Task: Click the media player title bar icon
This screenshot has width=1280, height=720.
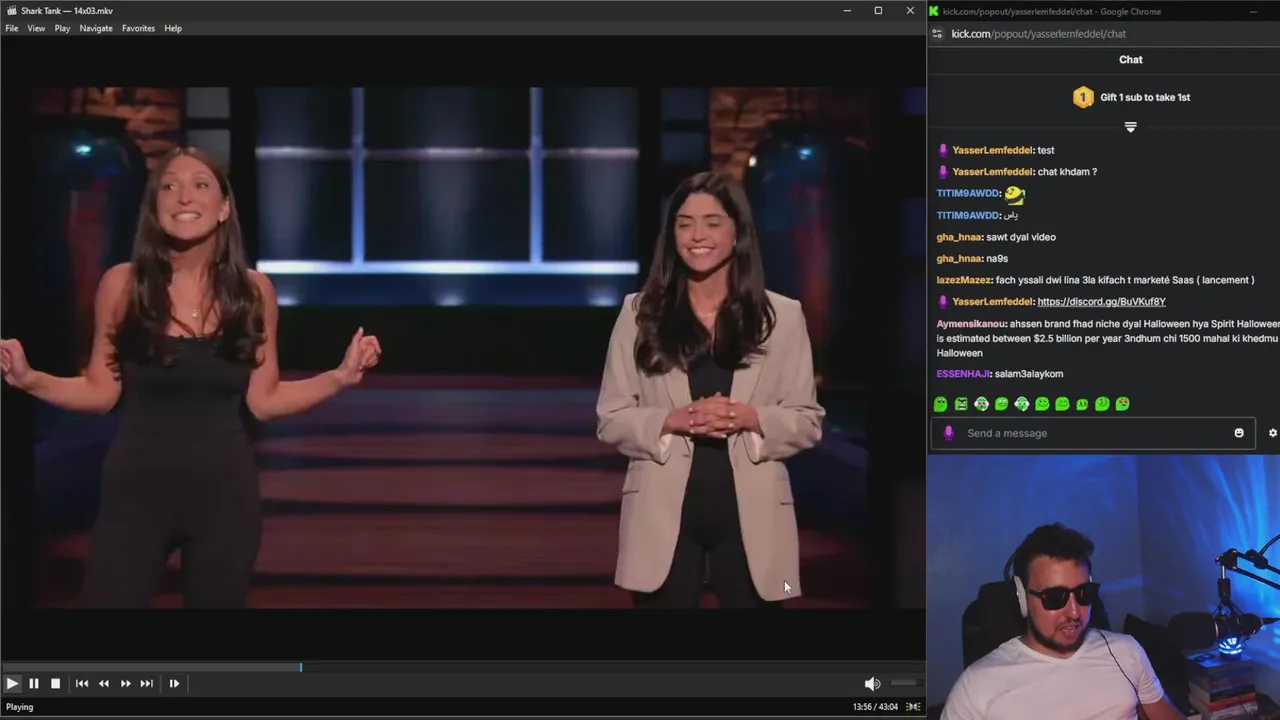Action: tap(11, 11)
